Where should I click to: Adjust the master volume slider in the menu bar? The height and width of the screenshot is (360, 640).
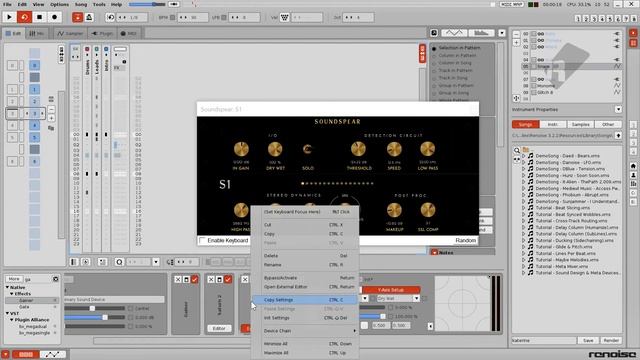(147, 4)
